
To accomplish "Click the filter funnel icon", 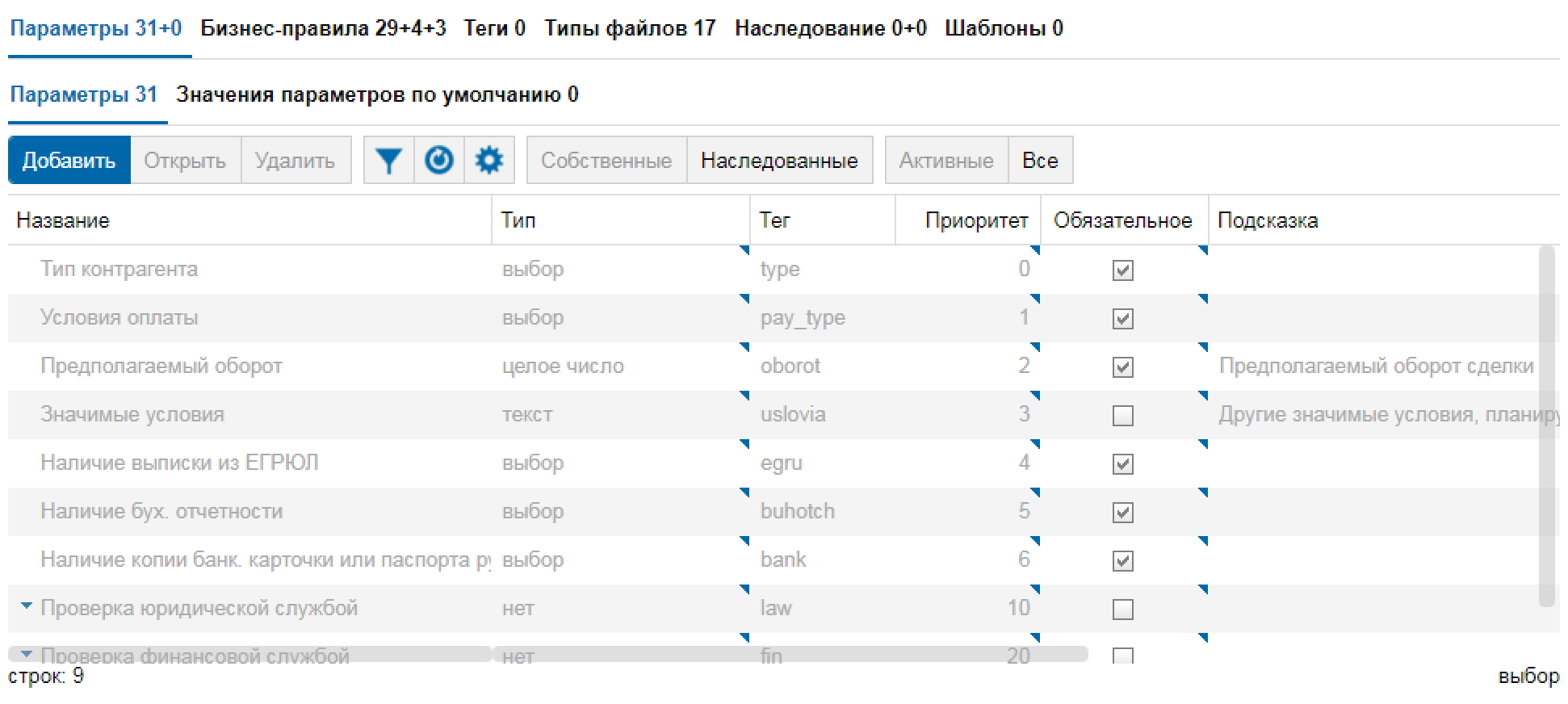I will coord(388,161).
